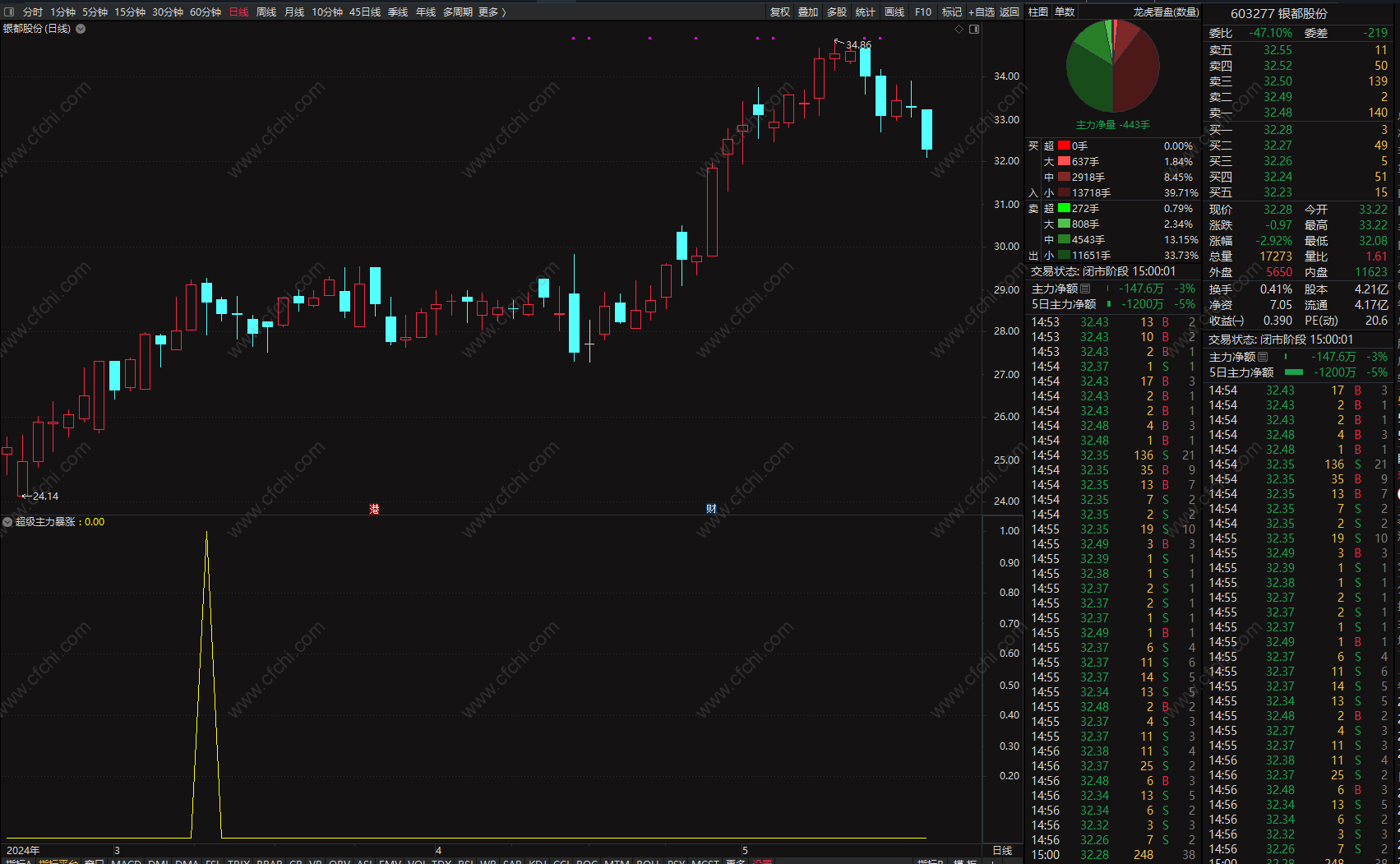Switch to 分时 chart period
The width and height of the screenshot is (1400, 864).
click(33, 12)
